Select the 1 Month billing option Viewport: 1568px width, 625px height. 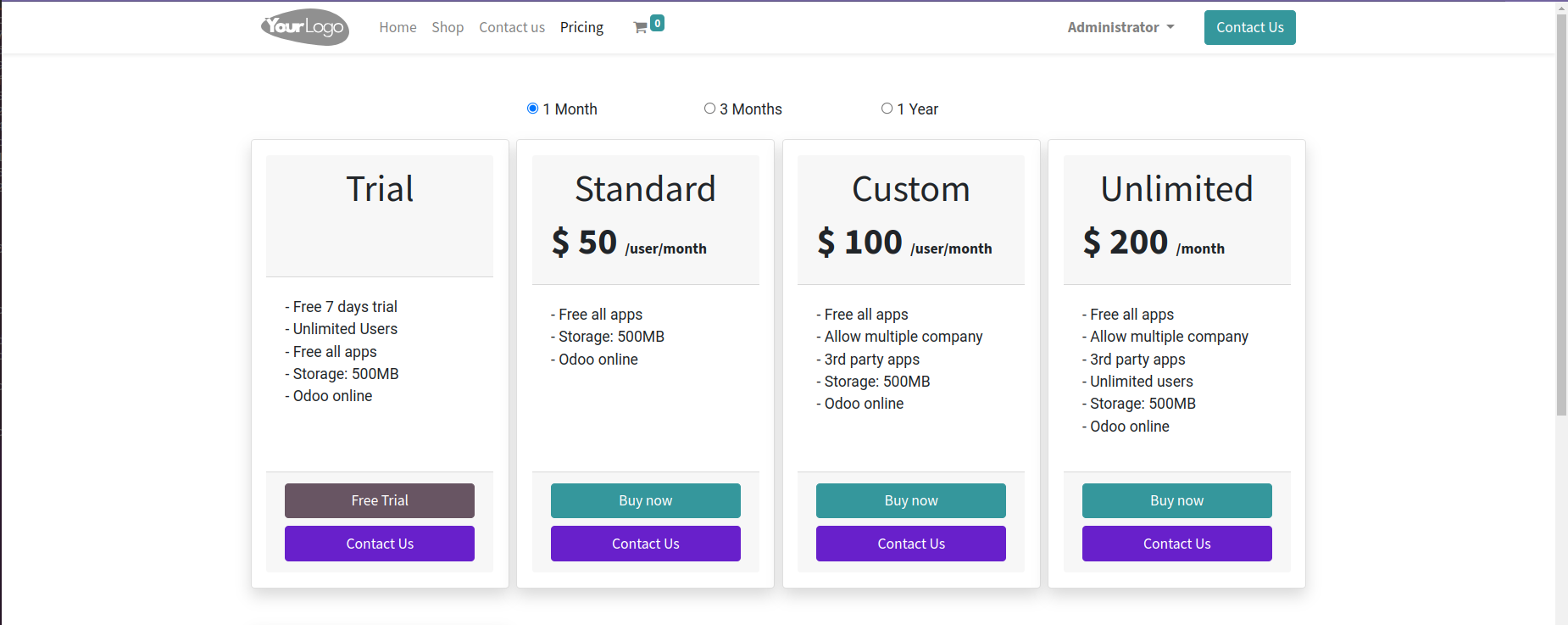[533, 109]
